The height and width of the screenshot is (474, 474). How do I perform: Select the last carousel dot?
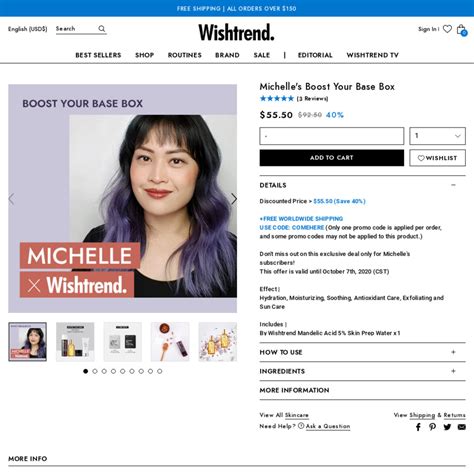point(160,371)
